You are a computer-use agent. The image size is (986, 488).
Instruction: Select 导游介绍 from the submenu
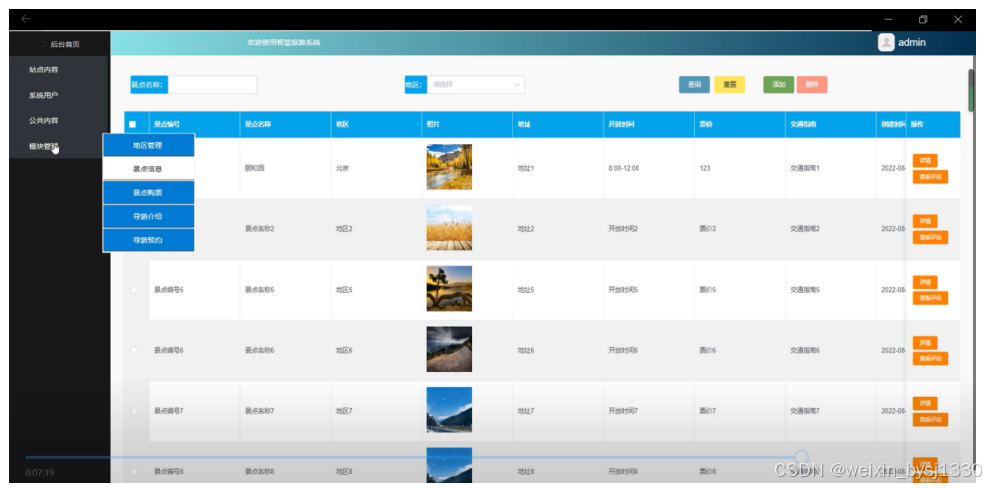(148, 216)
